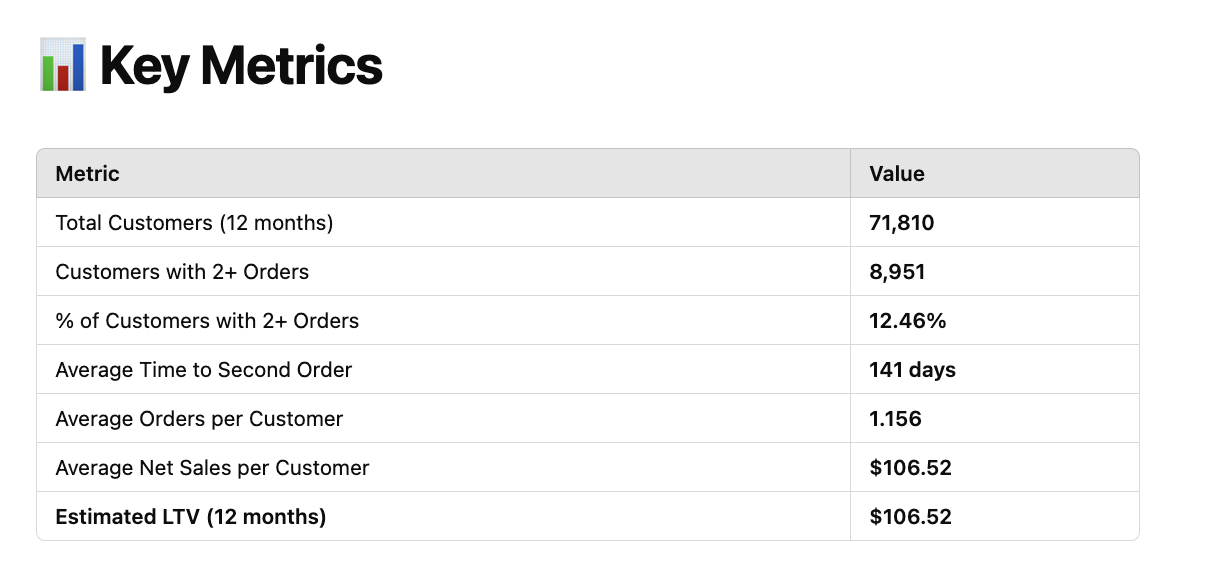Click the Average Net Sales per Customer label

tap(213, 468)
